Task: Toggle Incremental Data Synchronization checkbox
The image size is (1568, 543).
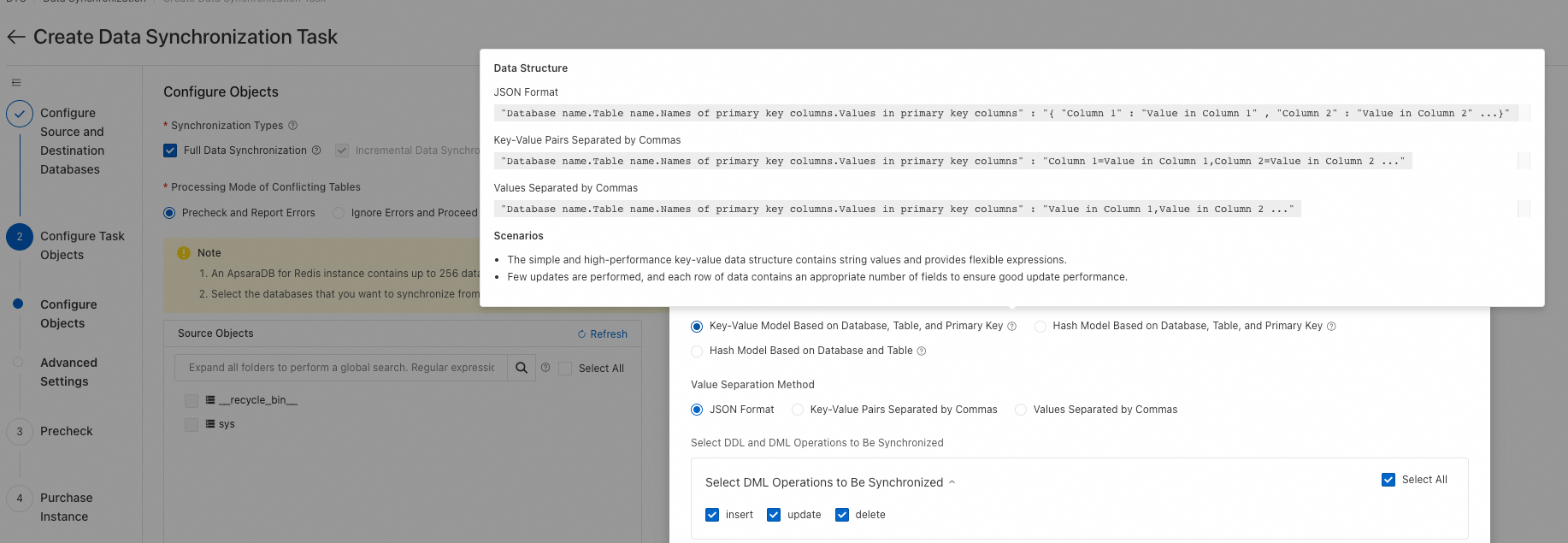Action: pyautogui.click(x=342, y=151)
